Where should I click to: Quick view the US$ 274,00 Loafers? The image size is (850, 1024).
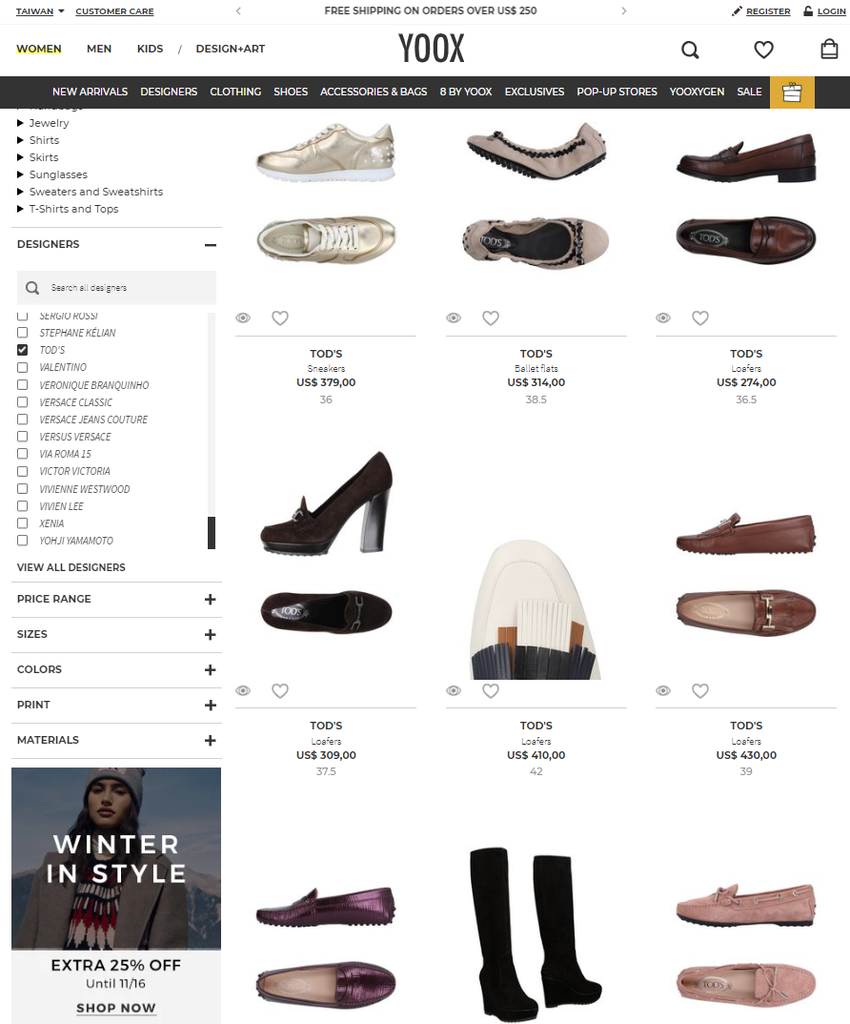coord(663,318)
